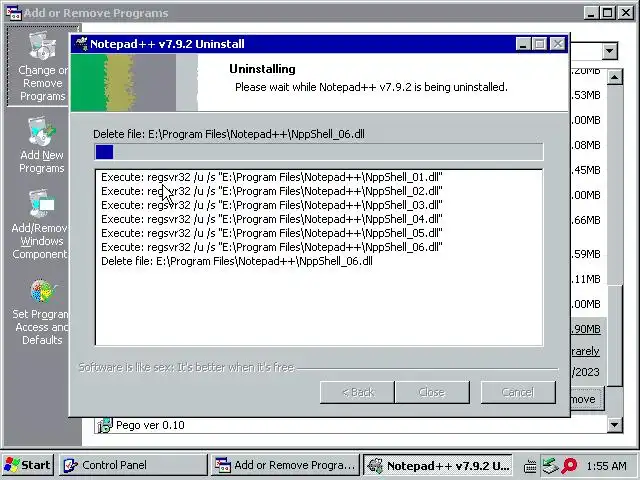Close the Notepad++ Uninstall window
The height and width of the screenshot is (480, 640).
(558, 44)
